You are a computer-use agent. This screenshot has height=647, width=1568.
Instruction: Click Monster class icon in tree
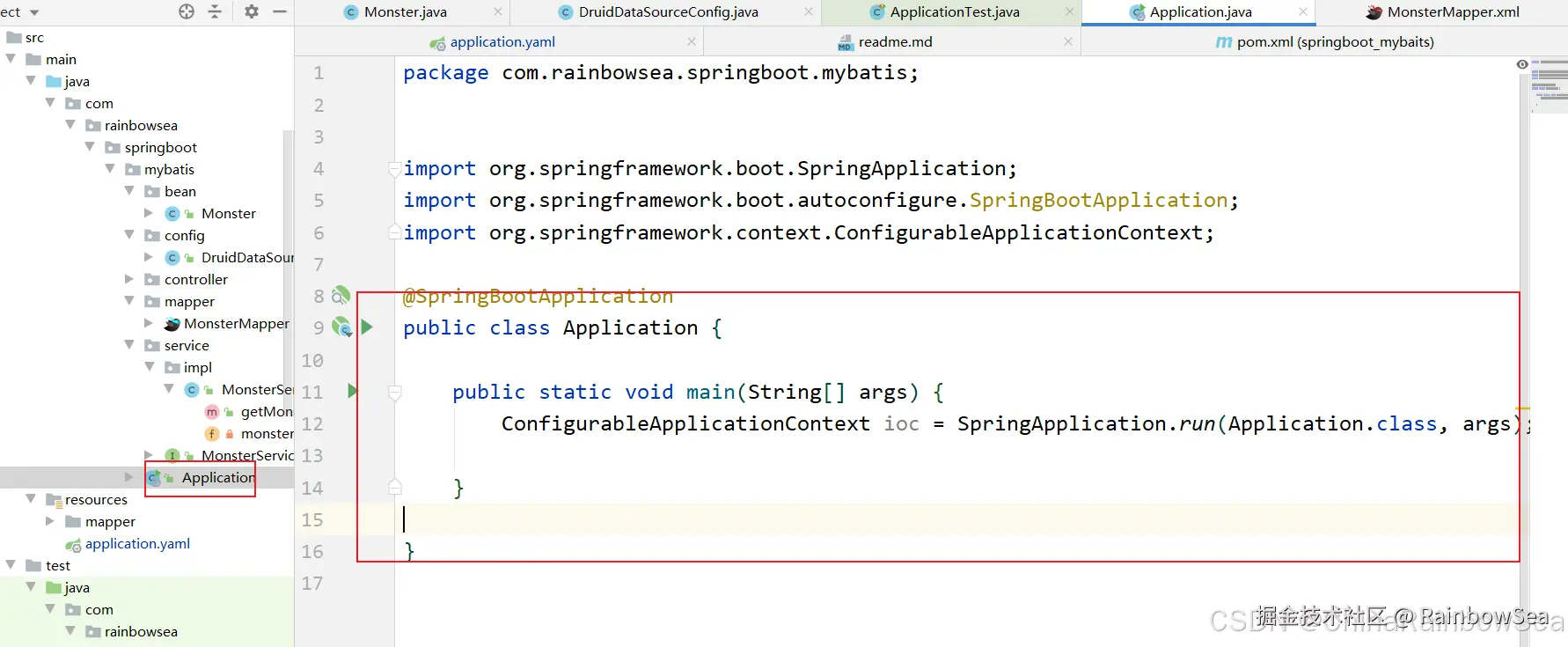pos(172,214)
